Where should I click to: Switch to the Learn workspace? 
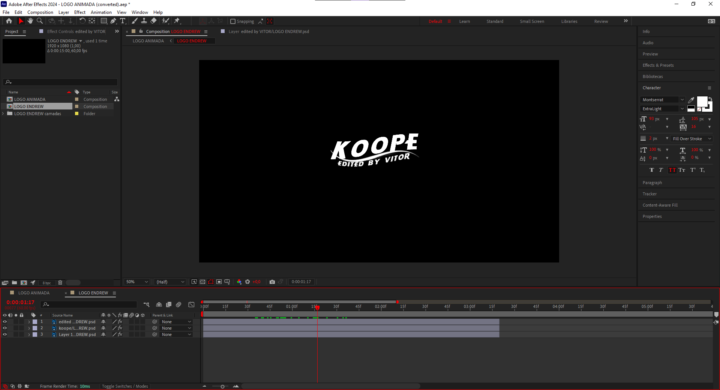tap(464, 21)
